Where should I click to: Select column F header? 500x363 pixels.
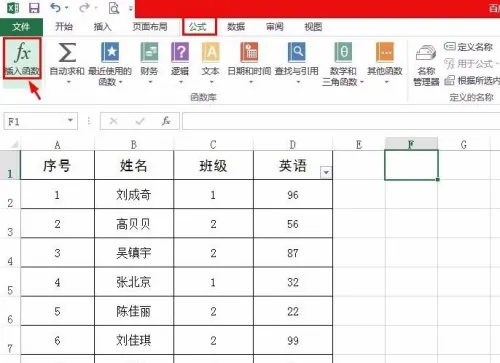point(411,144)
